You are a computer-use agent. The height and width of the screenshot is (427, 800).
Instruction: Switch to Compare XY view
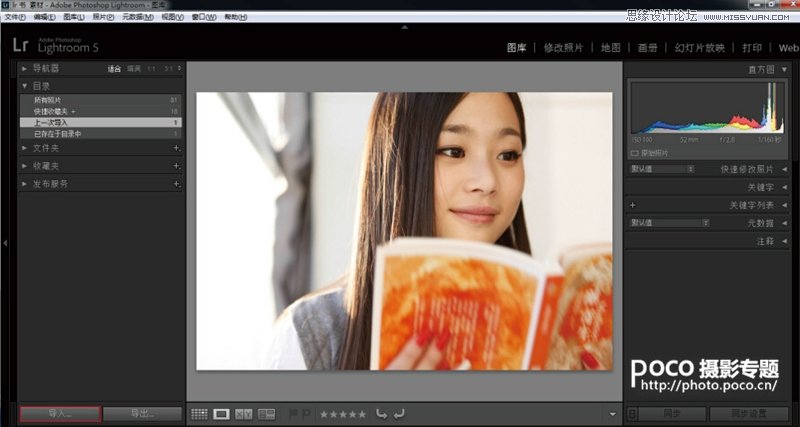(243, 414)
